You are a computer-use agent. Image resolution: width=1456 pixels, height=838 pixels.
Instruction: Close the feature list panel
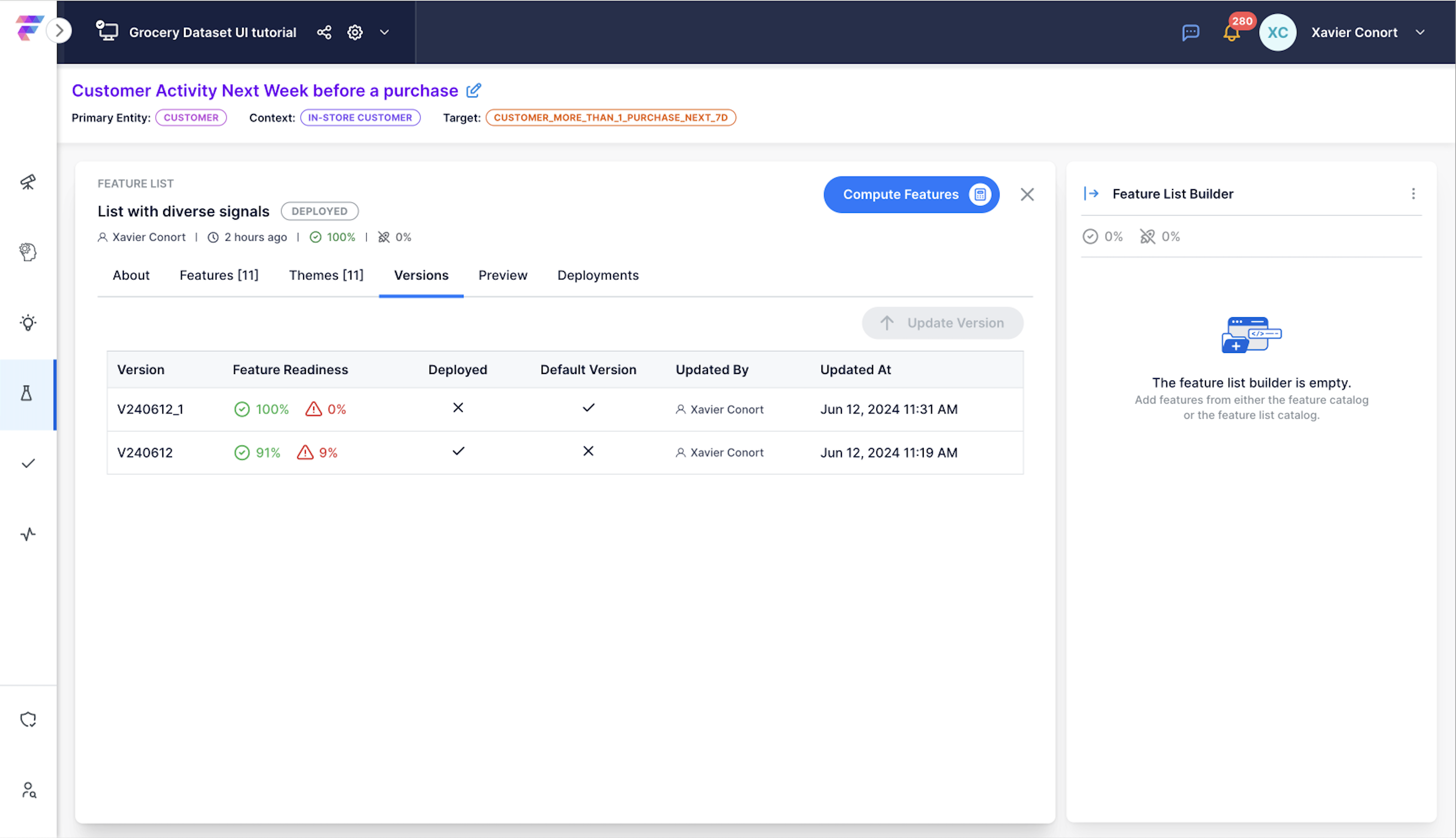[1027, 194]
